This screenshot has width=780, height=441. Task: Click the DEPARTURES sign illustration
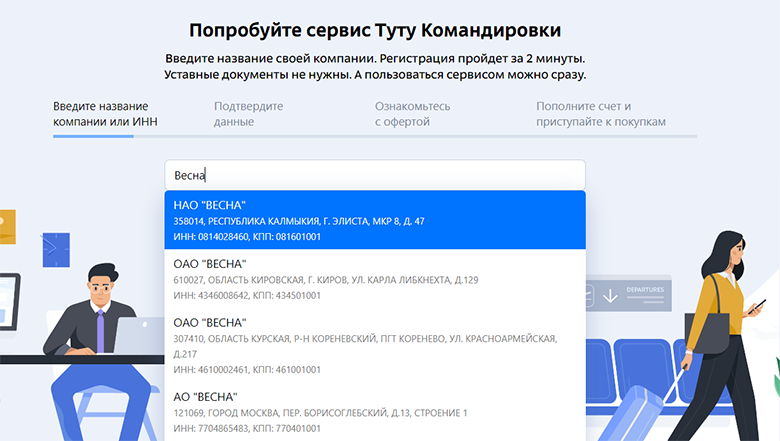click(x=629, y=293)
